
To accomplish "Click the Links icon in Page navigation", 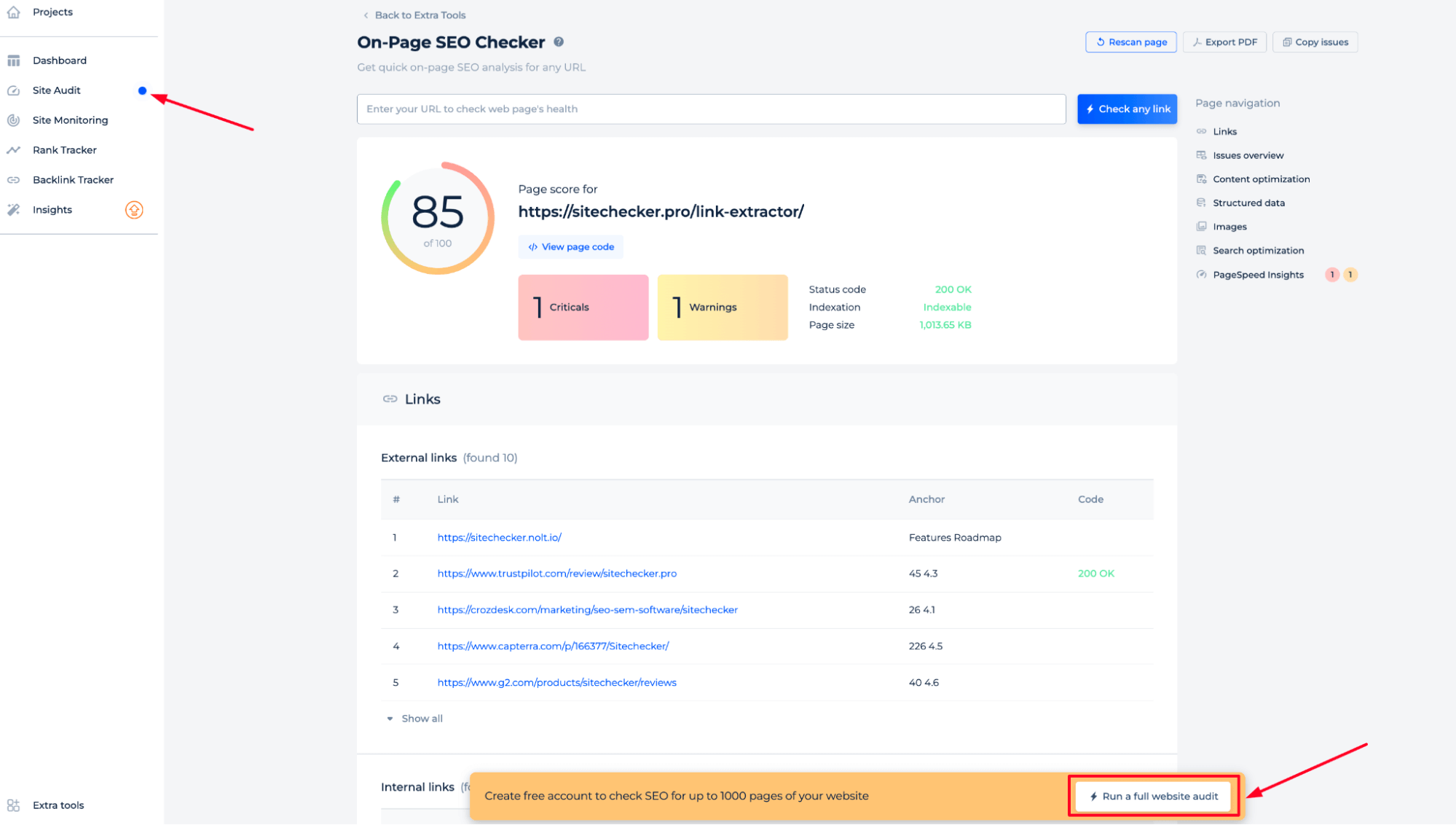I will 1201,131.
